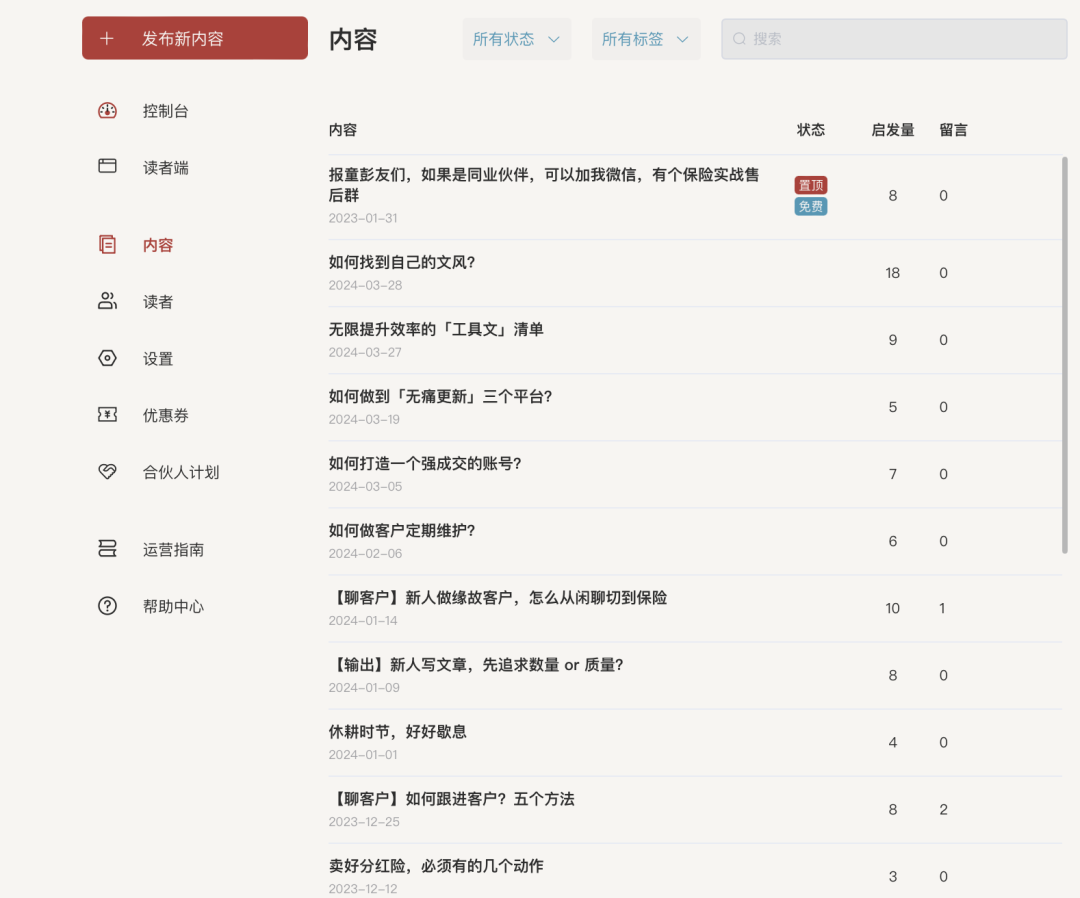Image resolution: width=1080 pixels, height=898 pixels.
Task: Open post 新人做缘故客户，怎么从闲聊切到保险
Action: click(x=498, y=598)
